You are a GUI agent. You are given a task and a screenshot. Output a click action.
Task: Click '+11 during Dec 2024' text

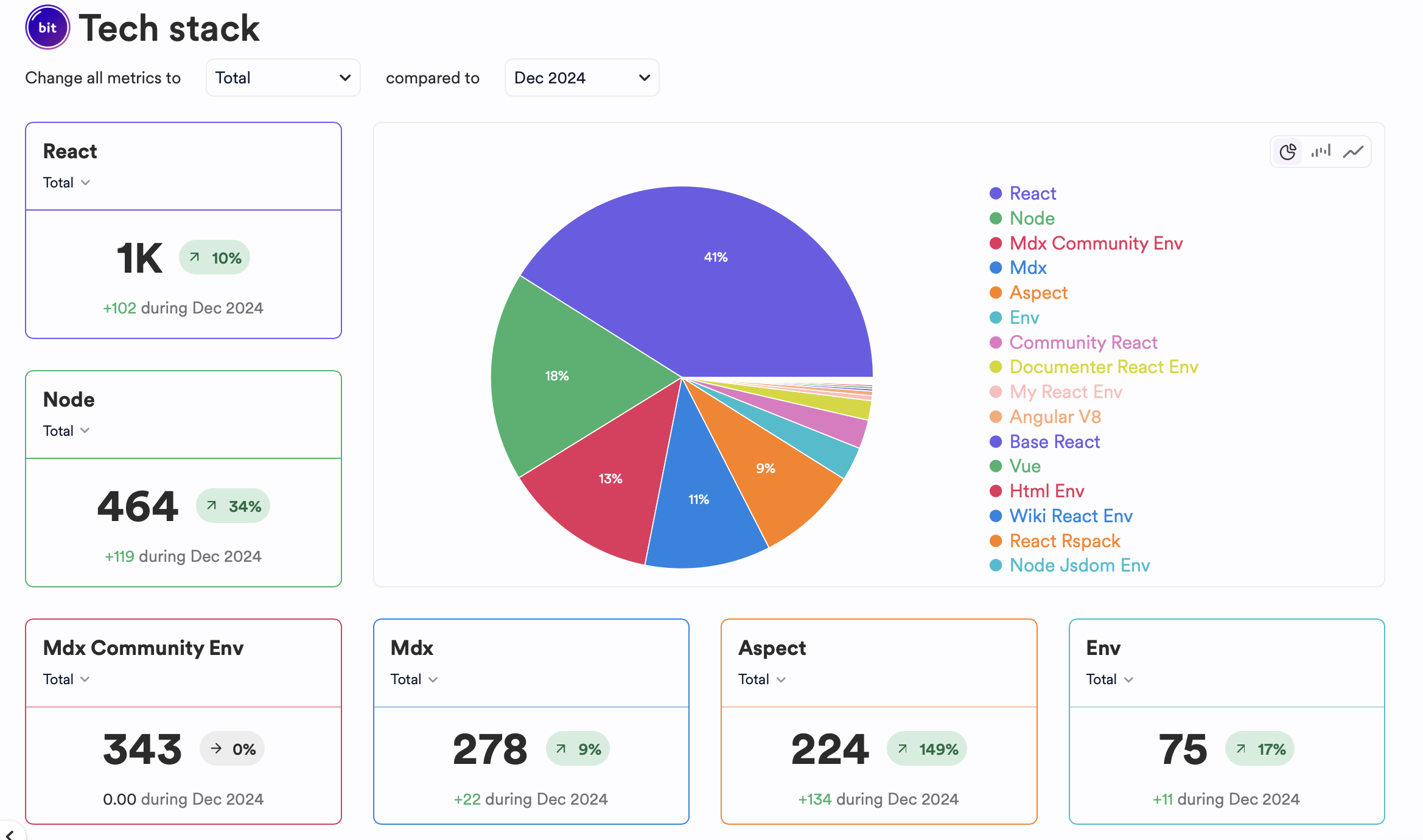[x=1226, y=799]
